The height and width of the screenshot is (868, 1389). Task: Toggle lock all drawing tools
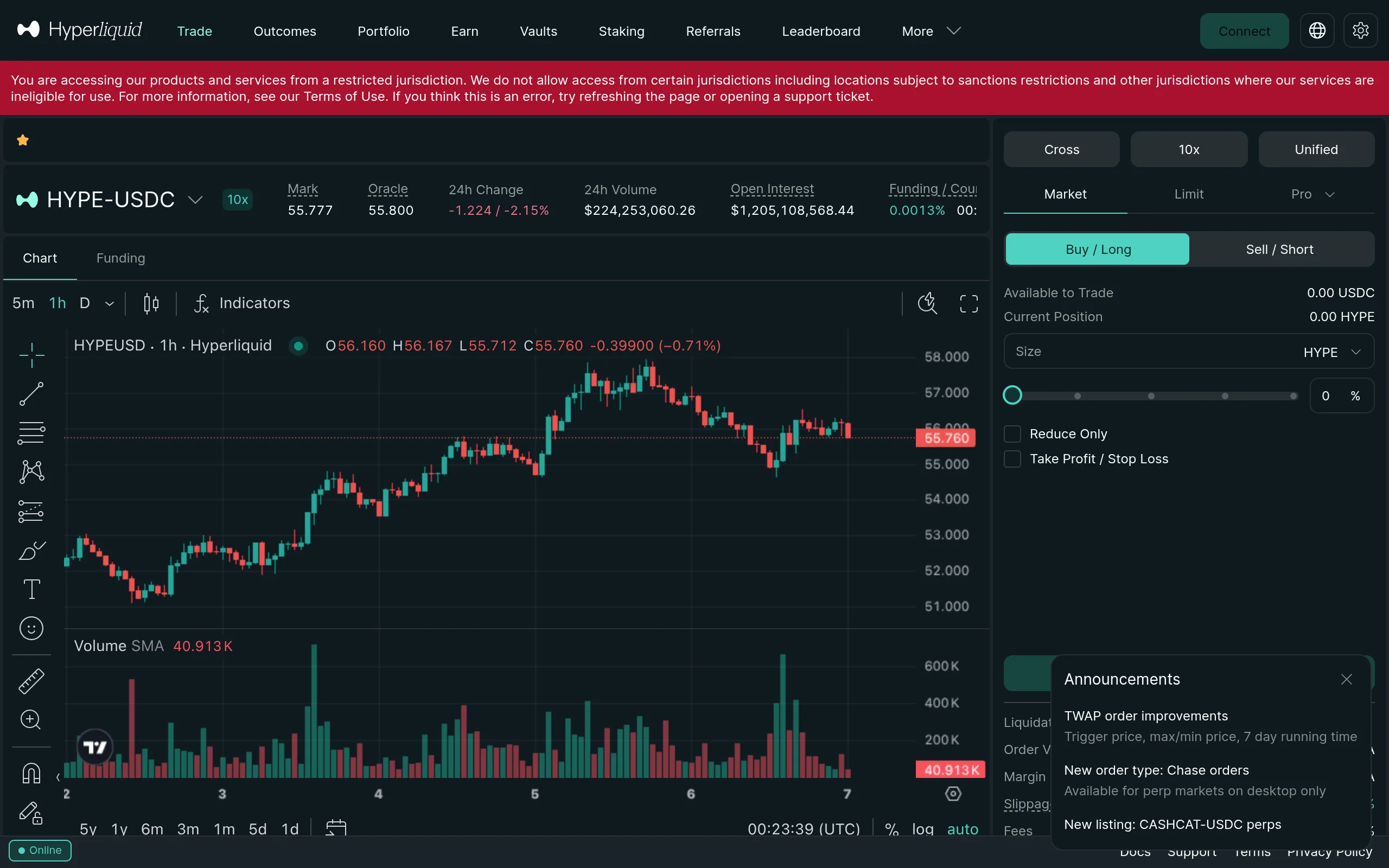pyautogui.click(x=31, y=813)
